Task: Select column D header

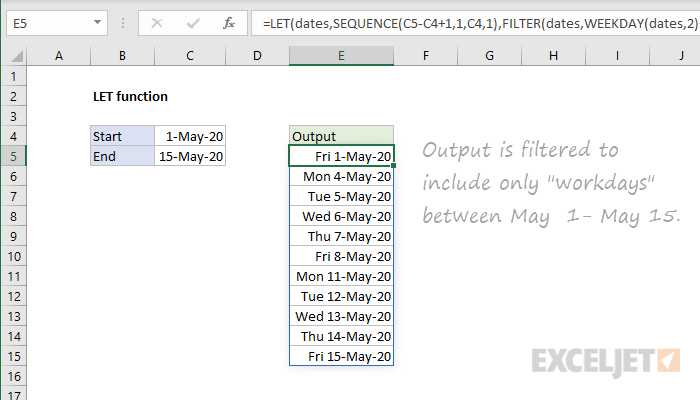Action: [x=257, y=56]
